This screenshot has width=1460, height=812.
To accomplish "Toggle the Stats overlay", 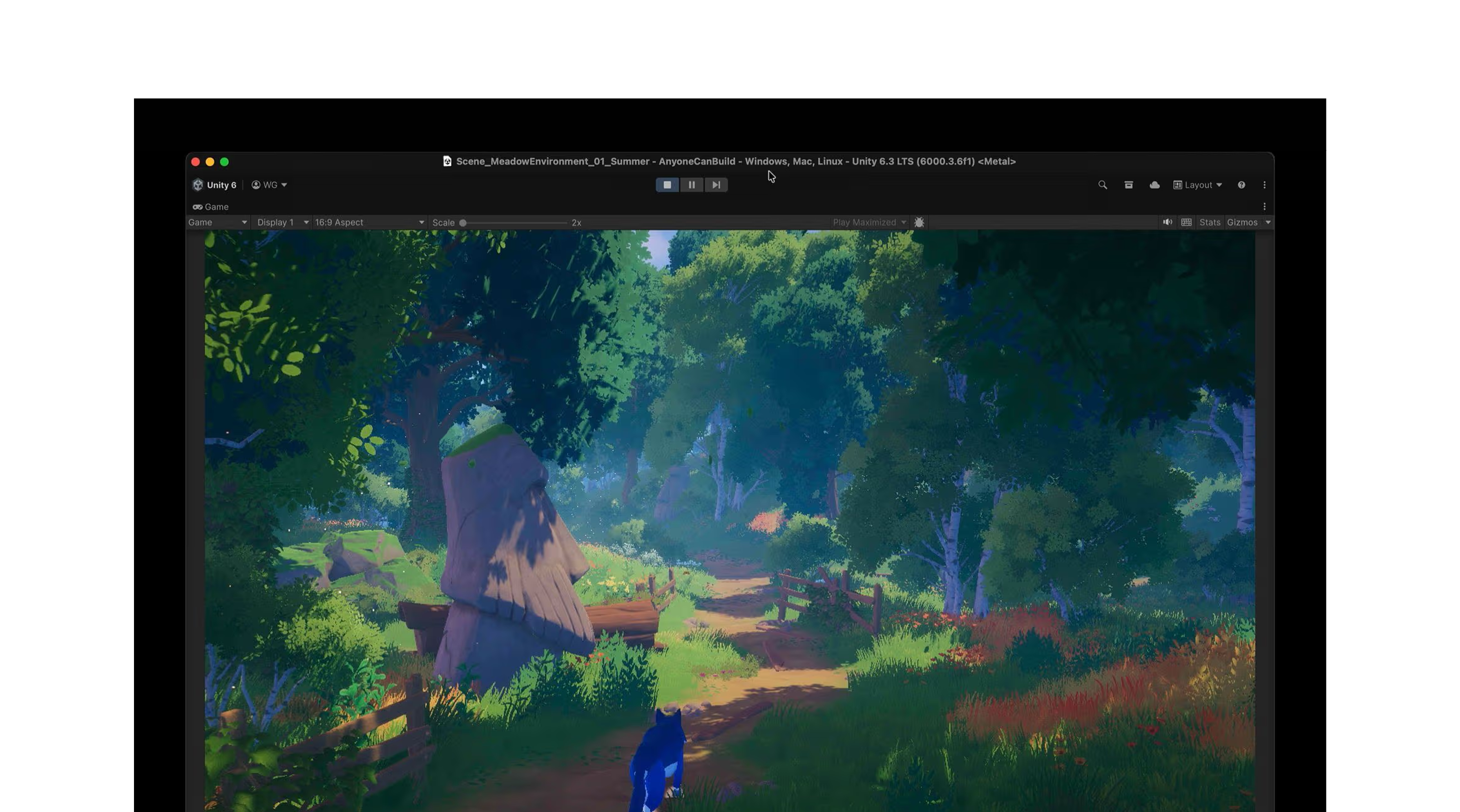I will tap(1210, 222).
